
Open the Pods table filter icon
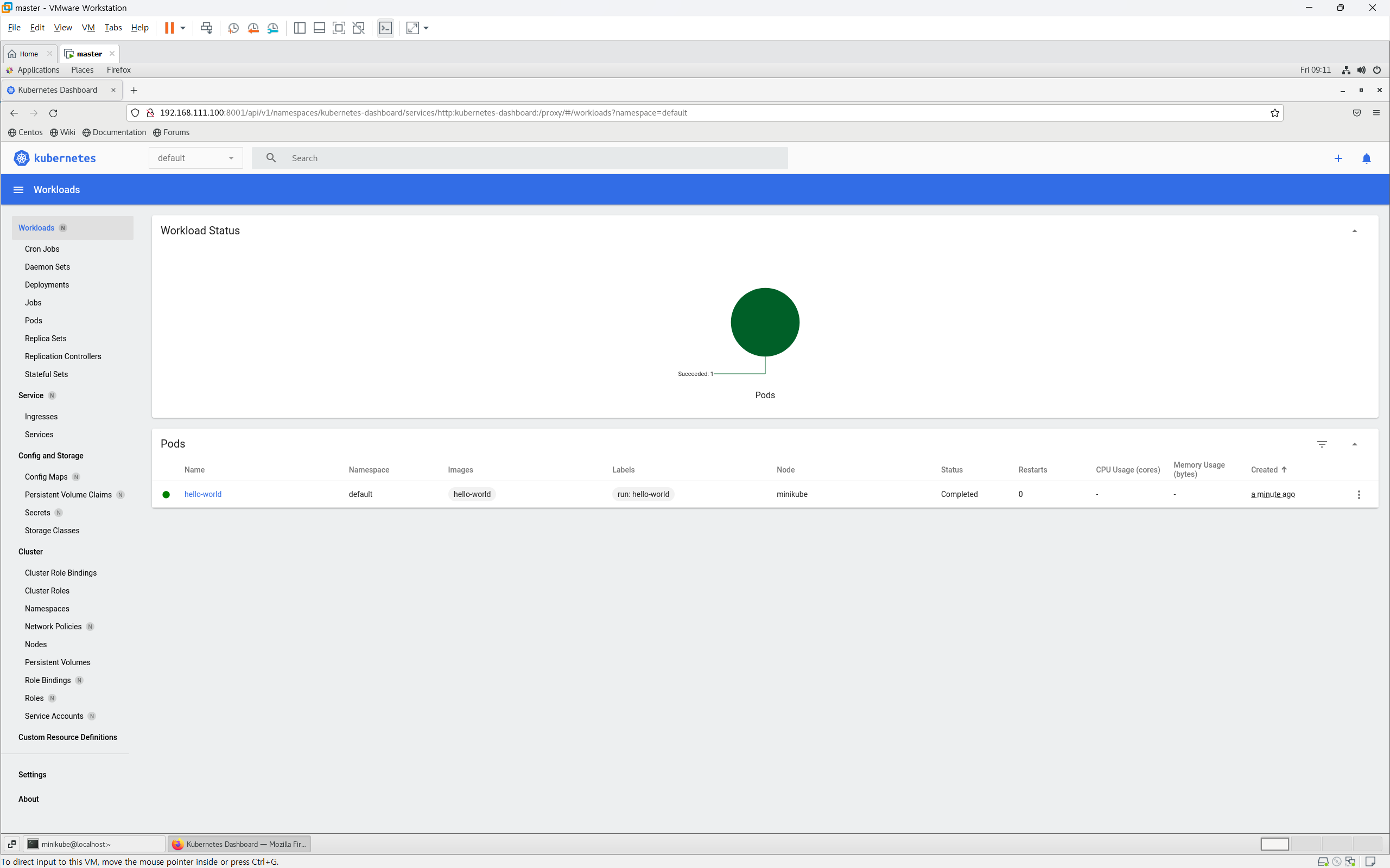click(1322, 444)
